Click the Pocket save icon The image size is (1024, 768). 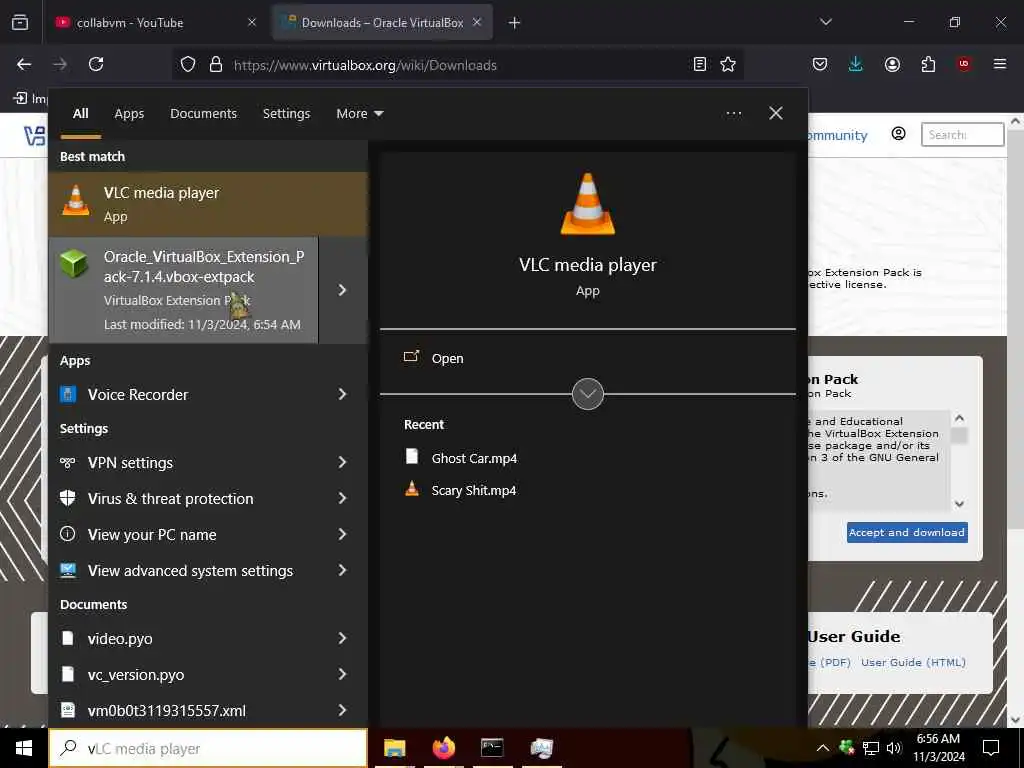coord(820,64)
